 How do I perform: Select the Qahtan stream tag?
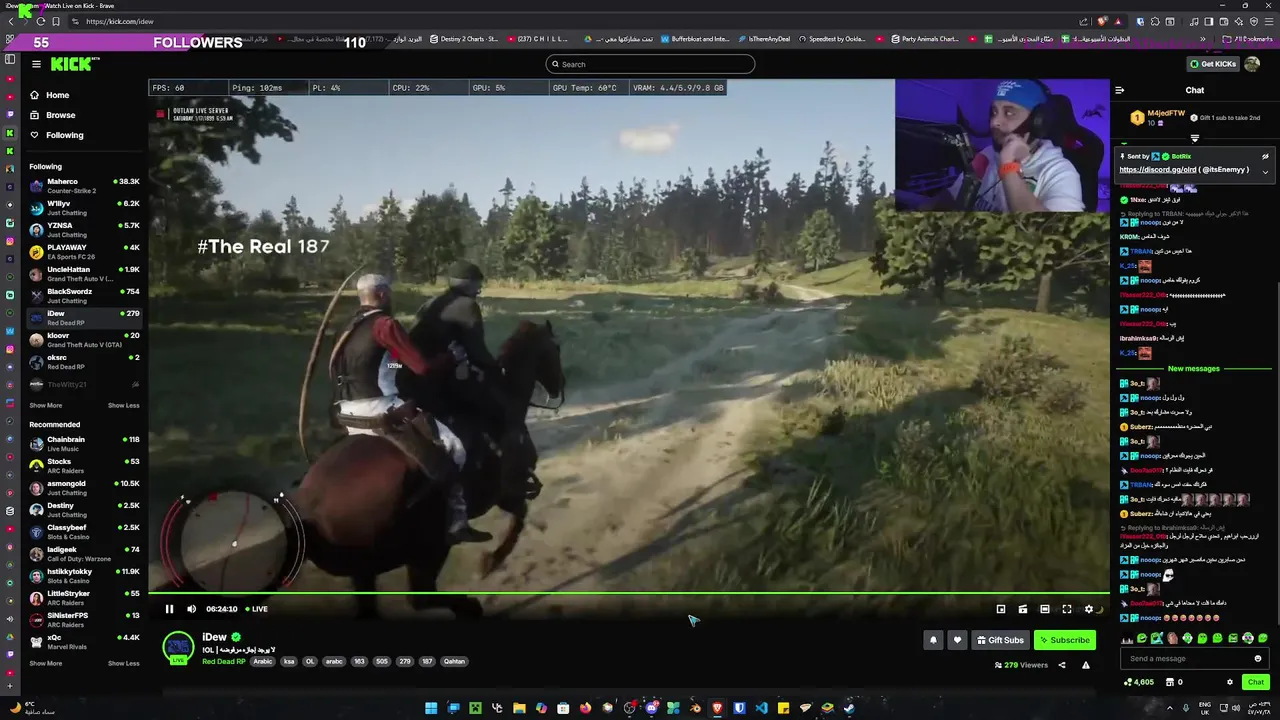[x=454, y=661]
